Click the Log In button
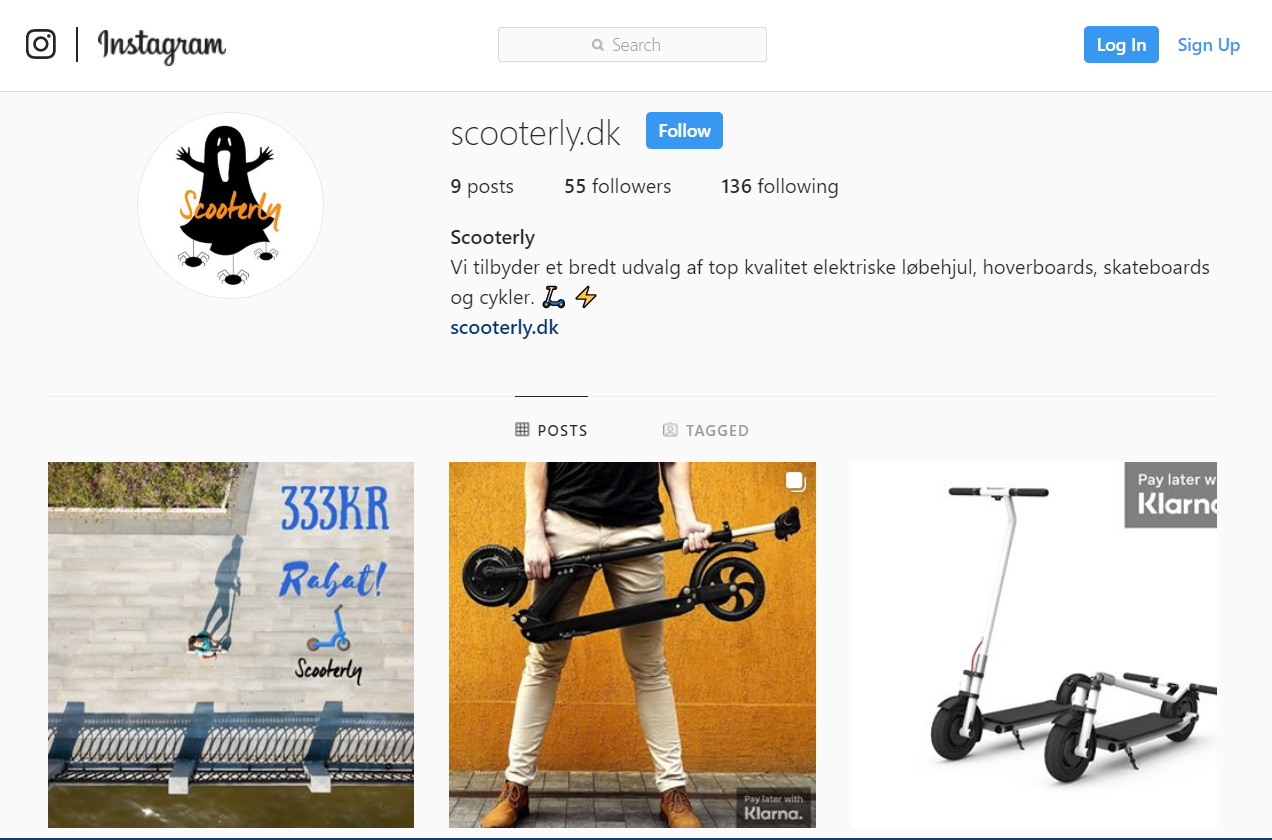This screenshot has height=840, width=1272. tap(1121, 45)
